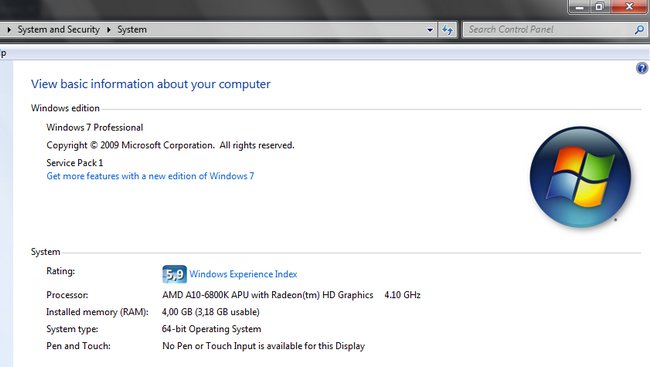Click the Windows 7 logo orb

point(580,177)
